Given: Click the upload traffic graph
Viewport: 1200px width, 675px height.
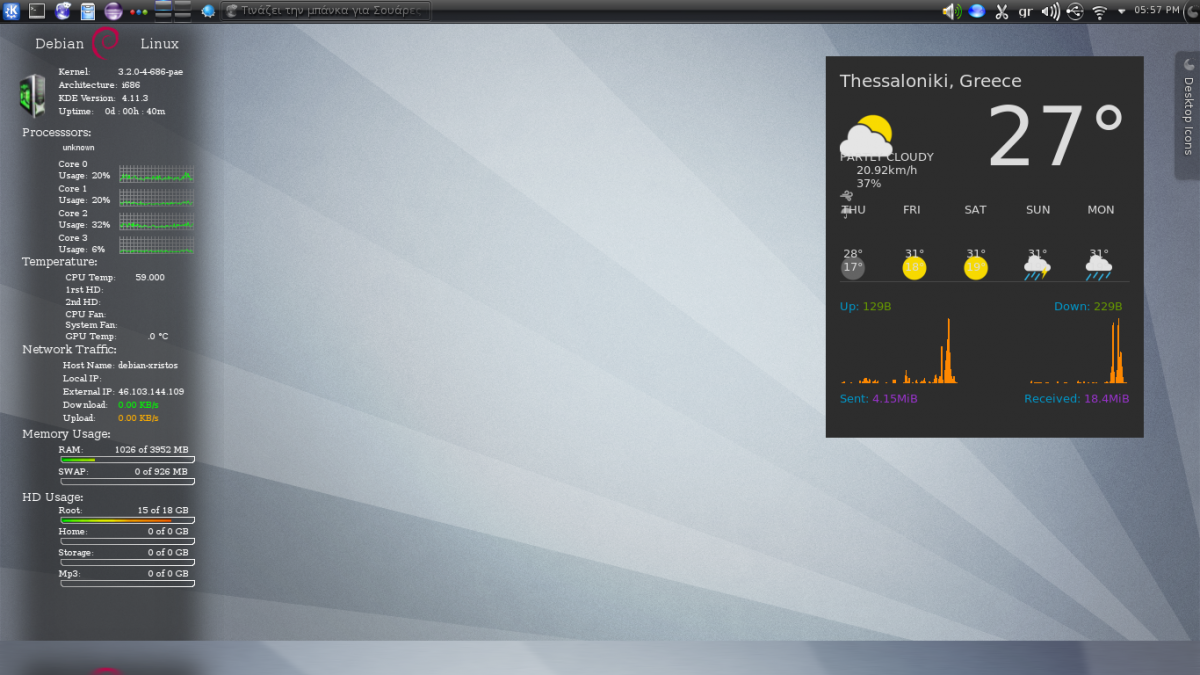Looking at the screenshot, I should click(x=899, y=350).
